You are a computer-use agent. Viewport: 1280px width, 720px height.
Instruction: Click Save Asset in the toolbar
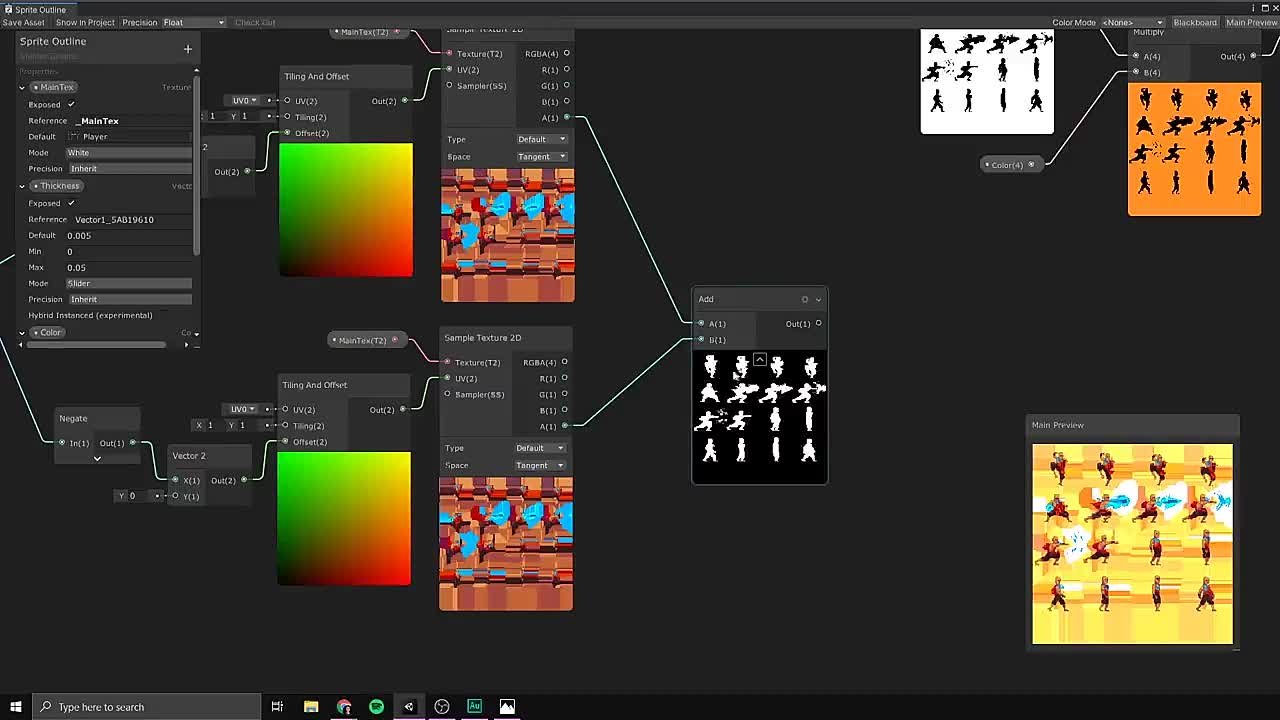(24, 22)
